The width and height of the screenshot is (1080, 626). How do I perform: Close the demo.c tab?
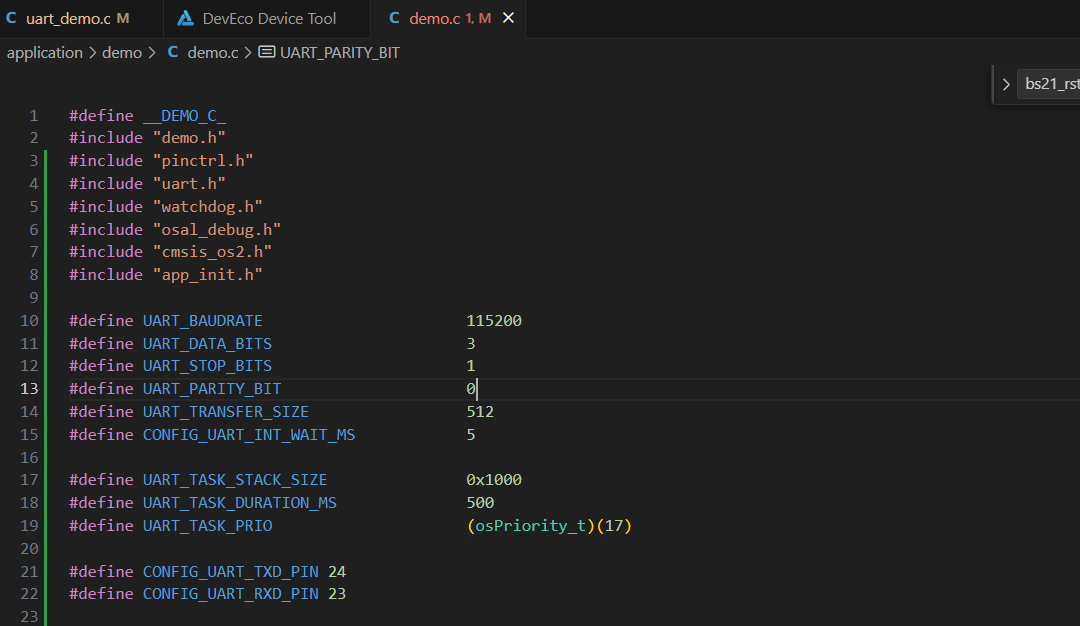(x=508, y=18)
